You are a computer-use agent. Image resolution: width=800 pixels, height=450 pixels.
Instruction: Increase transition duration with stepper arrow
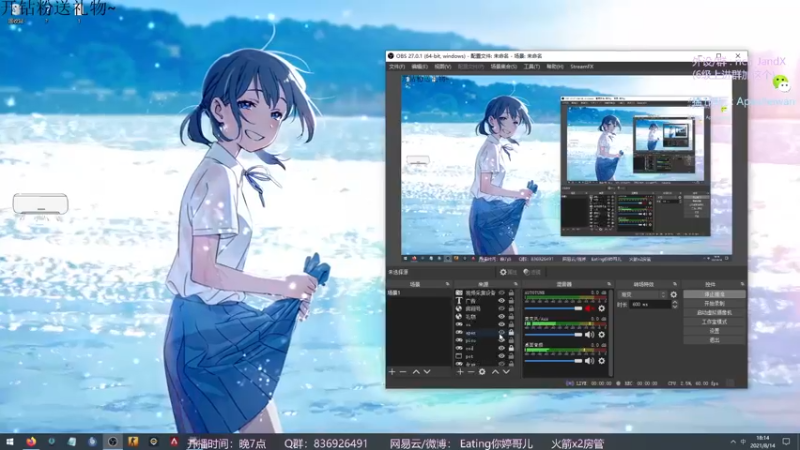click(x=674, y=303)
